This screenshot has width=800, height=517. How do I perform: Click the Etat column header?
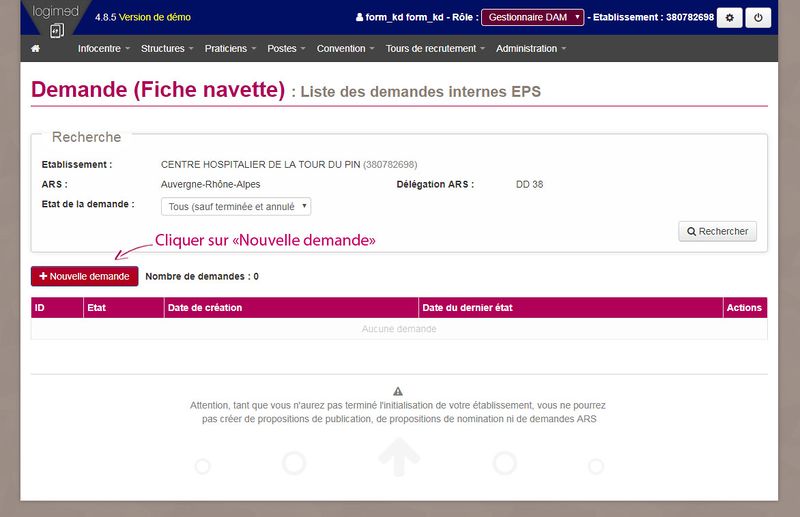[123, 308]
